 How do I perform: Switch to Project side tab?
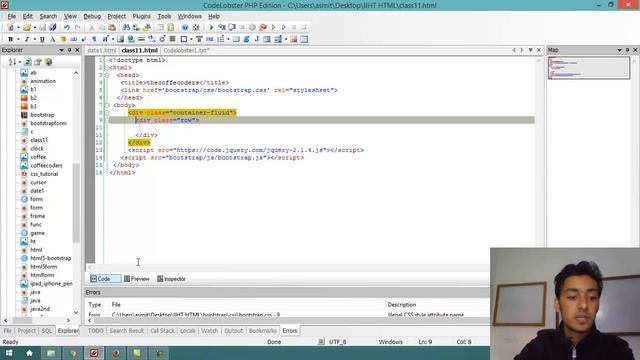coord(27,331)
